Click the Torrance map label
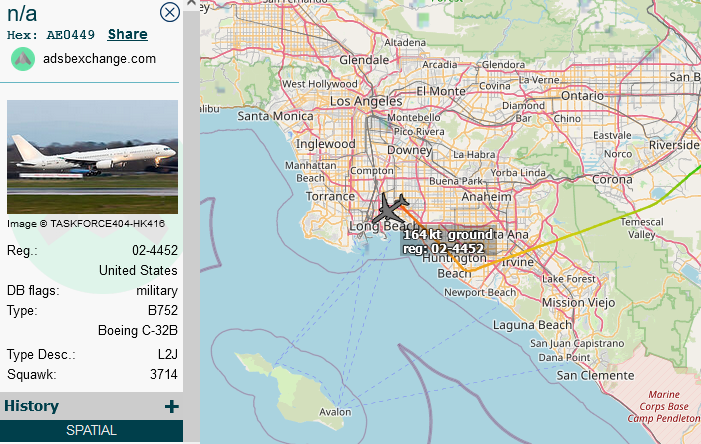Viewport: 701px width, 444px height. (x=330, y=196)
